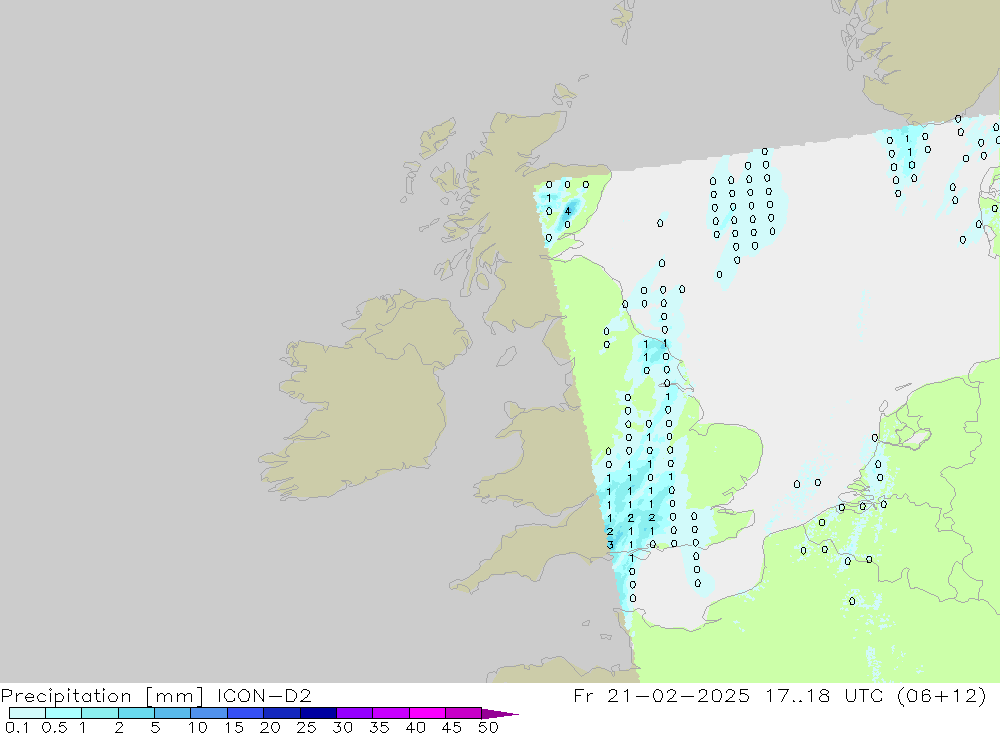
Task: Click the '35' legend scale label
Action: pos(379,727)
